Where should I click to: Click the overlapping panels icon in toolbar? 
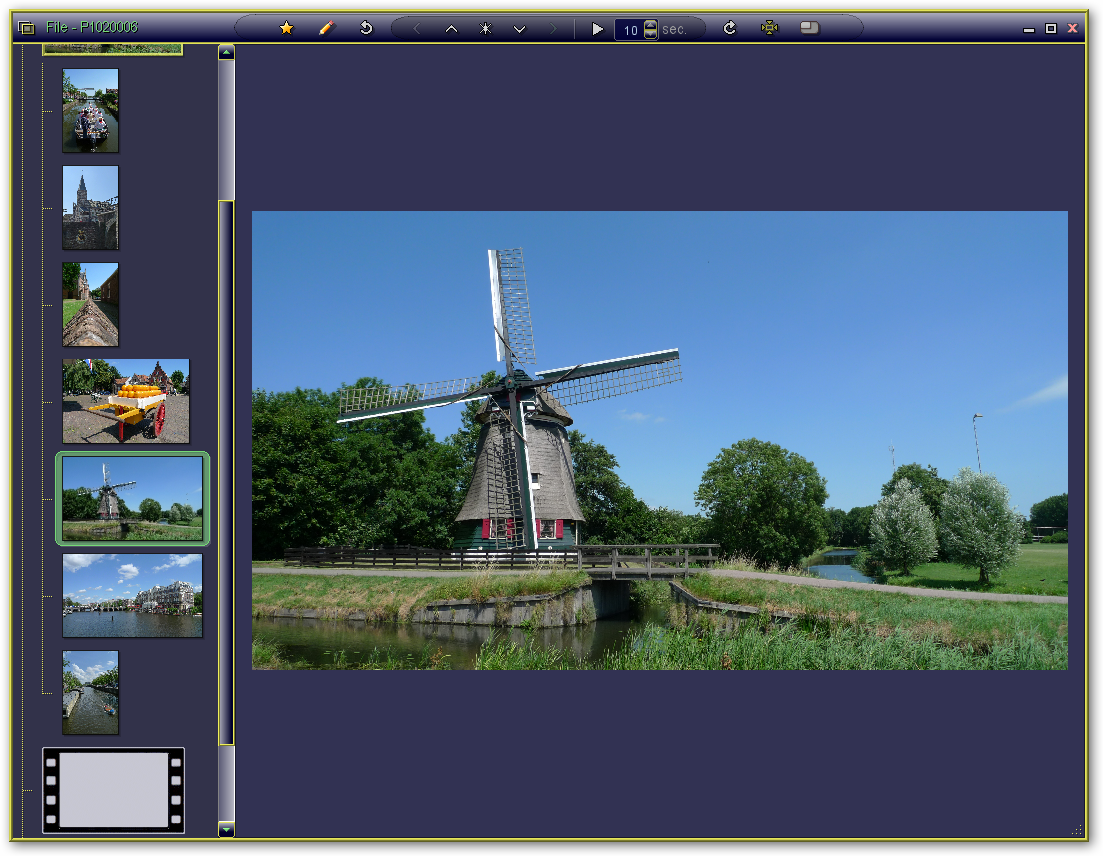(x=810, y=28)
